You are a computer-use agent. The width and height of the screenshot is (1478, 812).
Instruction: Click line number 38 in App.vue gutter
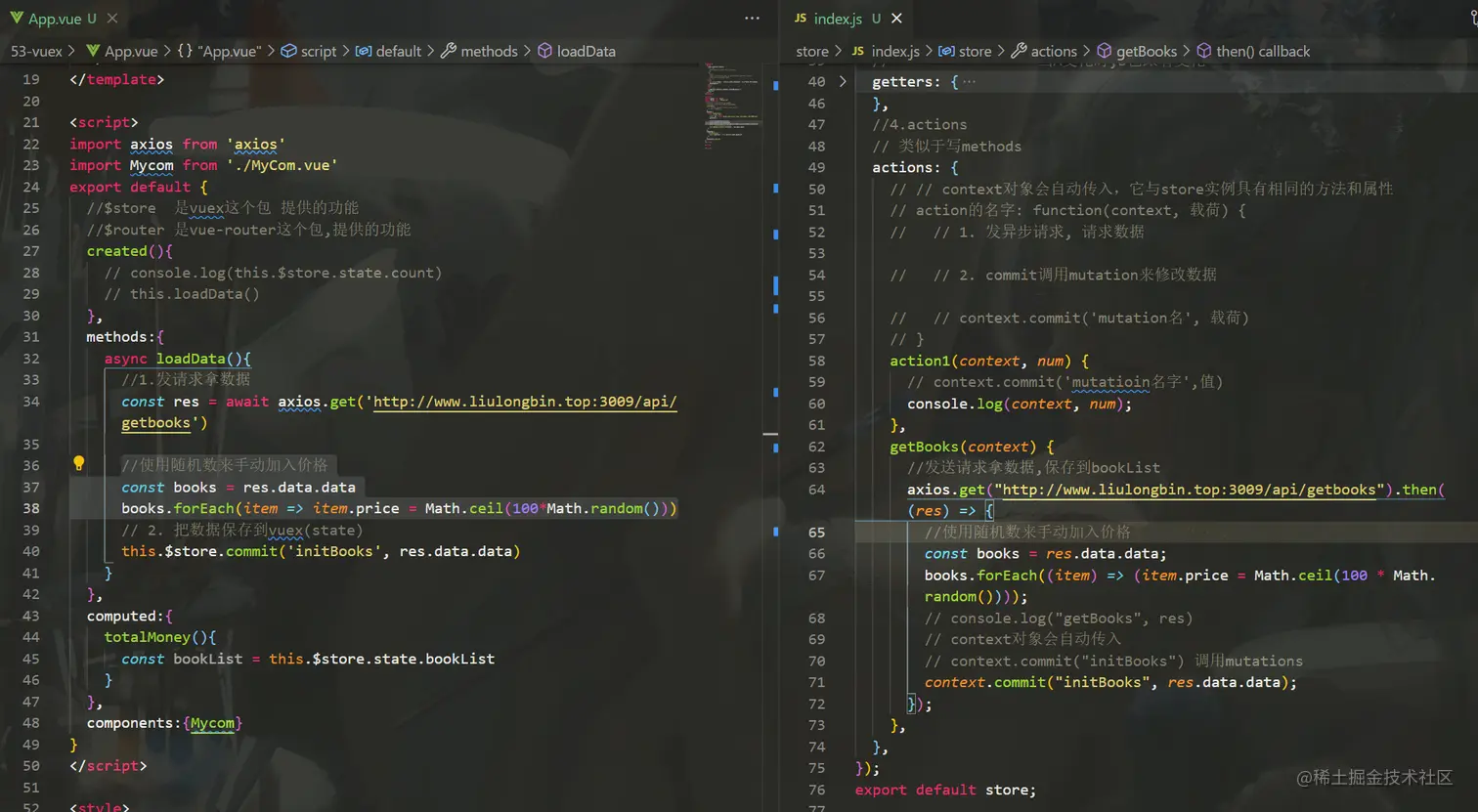(x=31, y=508)
